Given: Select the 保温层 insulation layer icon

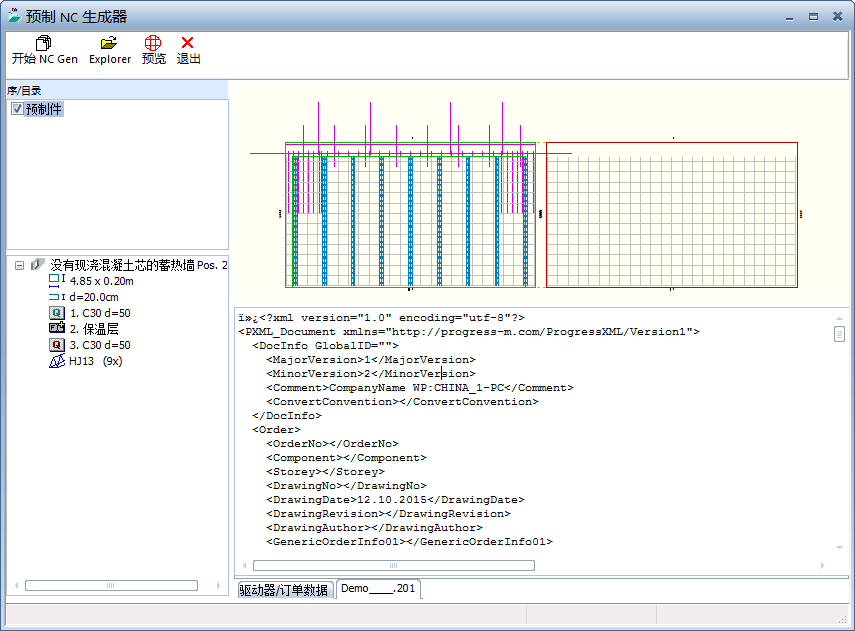Looking at the screenshot, I should 57,328.
